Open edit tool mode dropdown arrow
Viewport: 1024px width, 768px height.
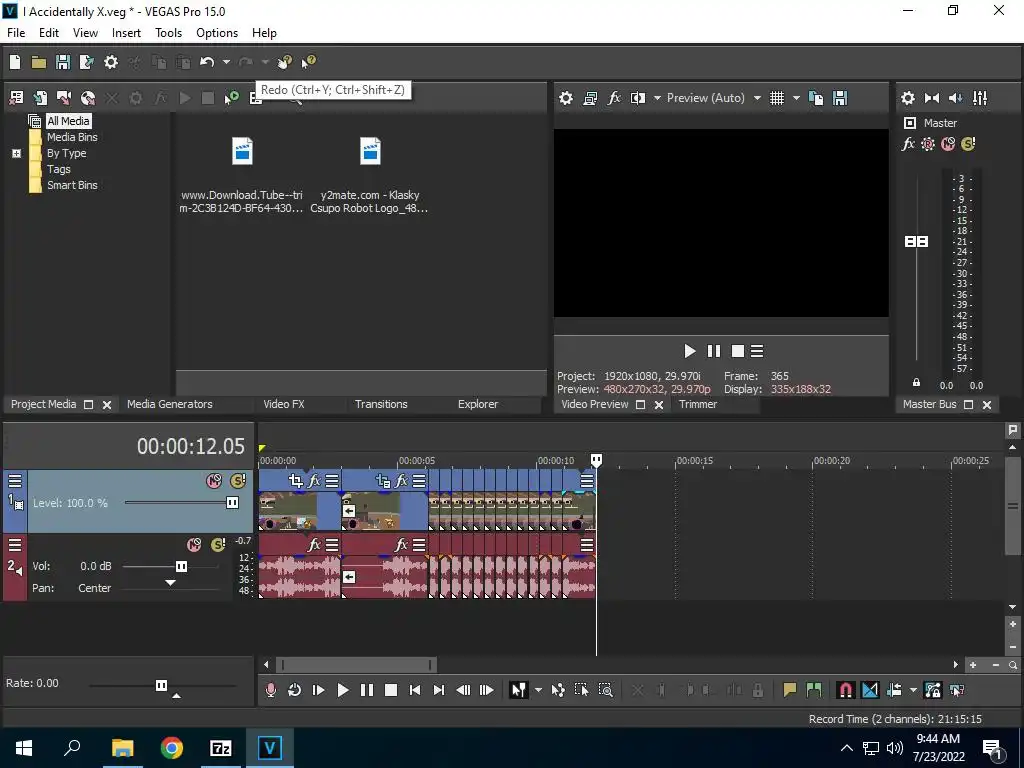[538, 690]
